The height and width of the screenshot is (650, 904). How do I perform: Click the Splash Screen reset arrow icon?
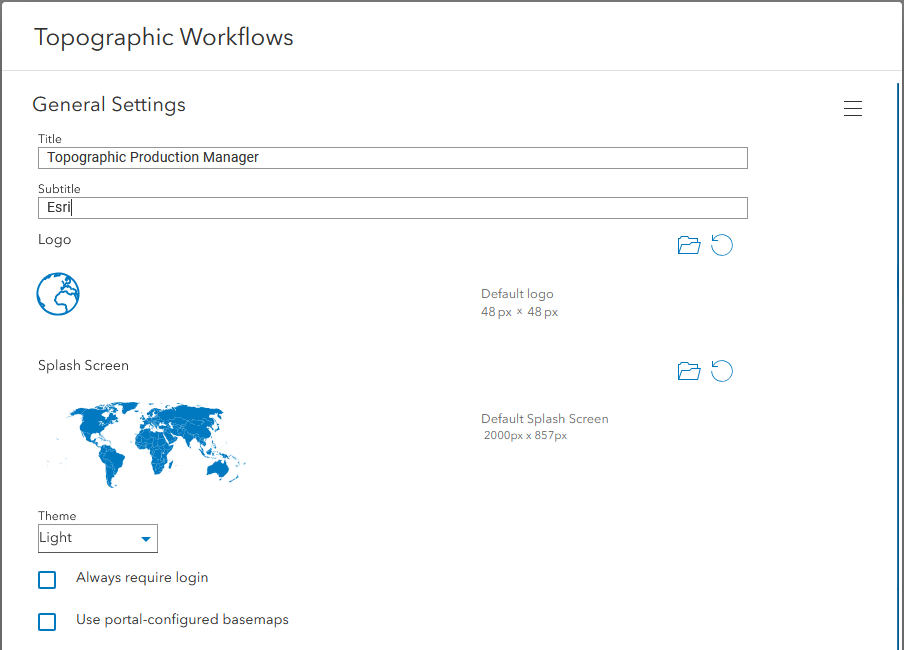[722, 370]
